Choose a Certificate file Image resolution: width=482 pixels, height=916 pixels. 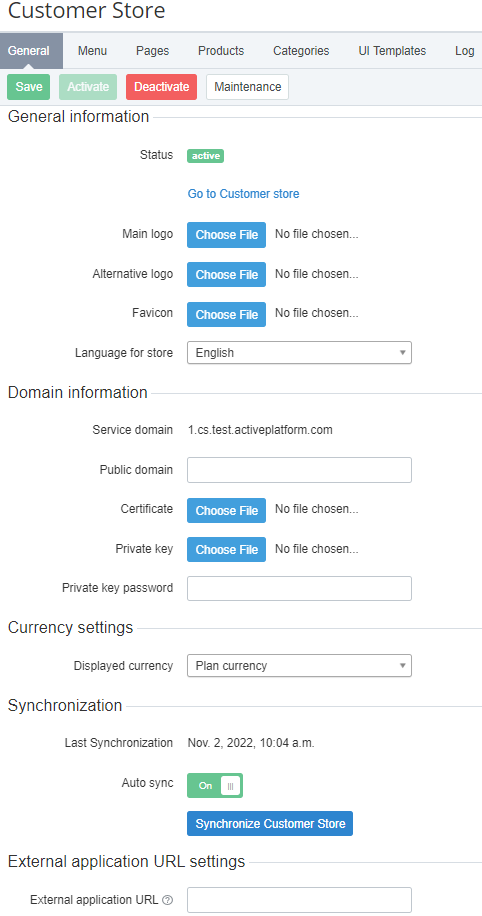(x=227, y=510)
